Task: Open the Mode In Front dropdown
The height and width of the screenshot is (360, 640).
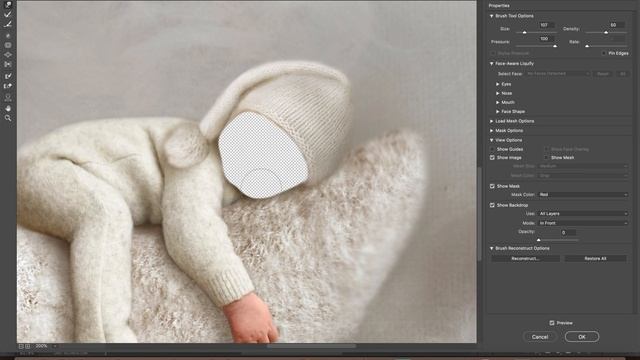Action: point(582,223)
